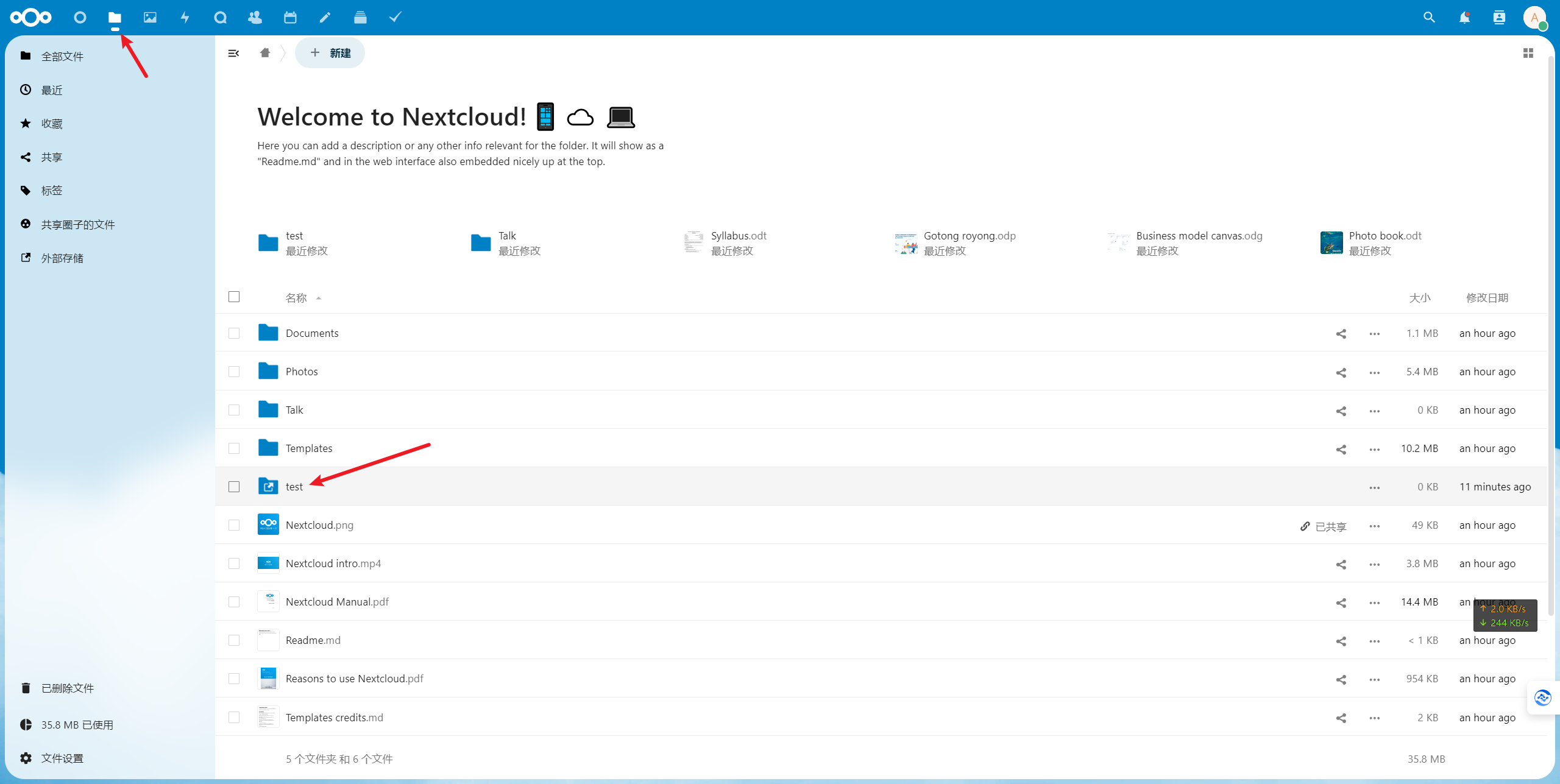This screenshot has width=1560, height=784.
Task: Open 外部存储 in sidebar
Action: click(62, 258)
